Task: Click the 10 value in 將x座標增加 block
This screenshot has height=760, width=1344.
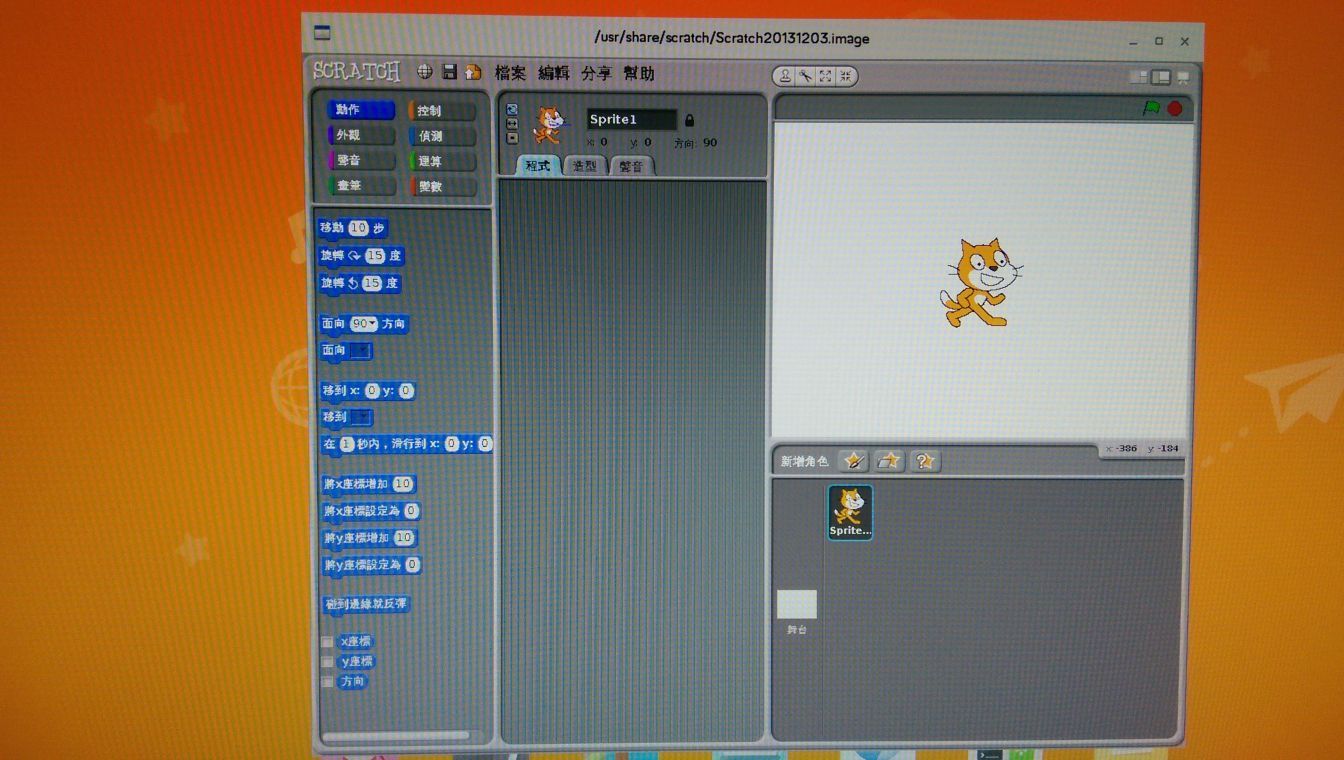Action: (402, 484)
